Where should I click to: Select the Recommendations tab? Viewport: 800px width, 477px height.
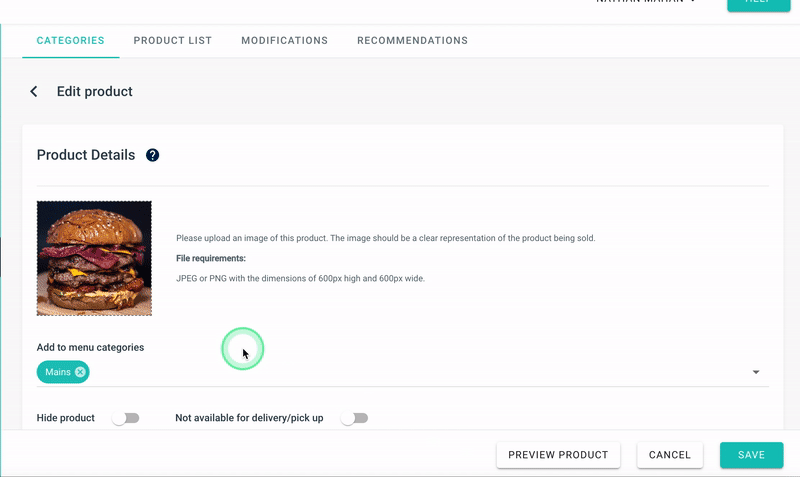(412, 41)
